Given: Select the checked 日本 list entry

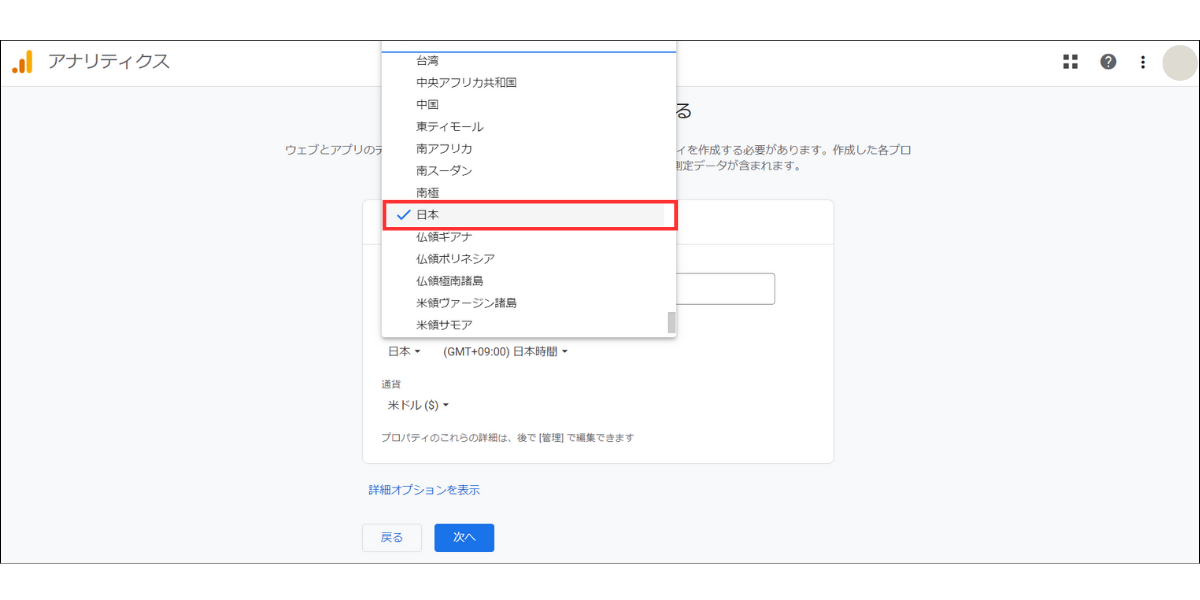Looking at the screenshot, I should click(529, 215).
